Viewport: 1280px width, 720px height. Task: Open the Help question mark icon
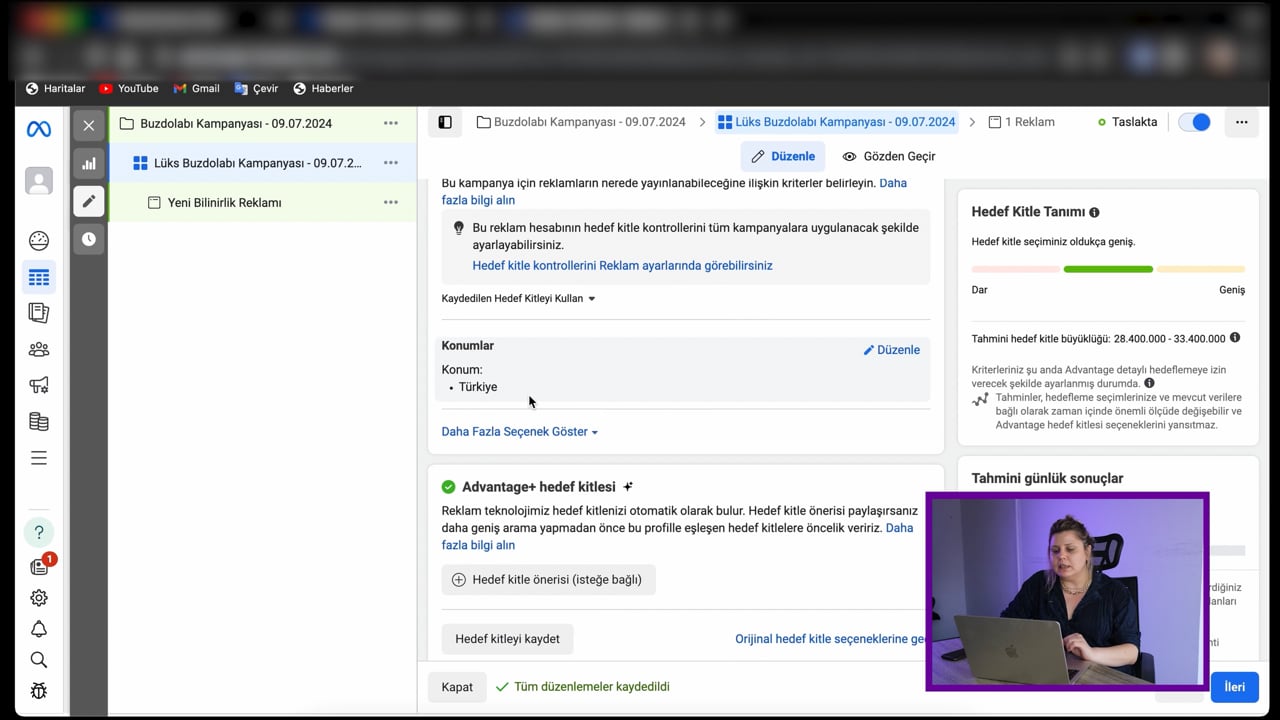[39, 532]
